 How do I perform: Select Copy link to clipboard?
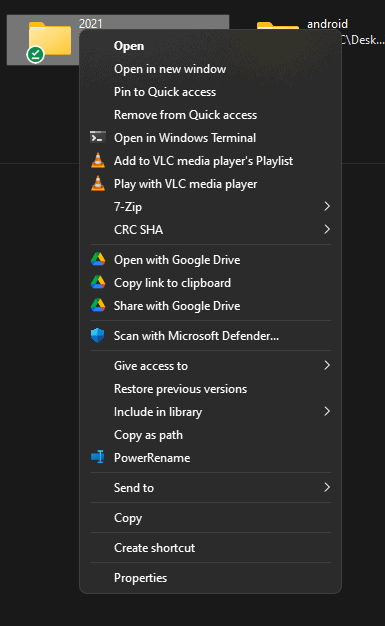(x=210, y=283)
